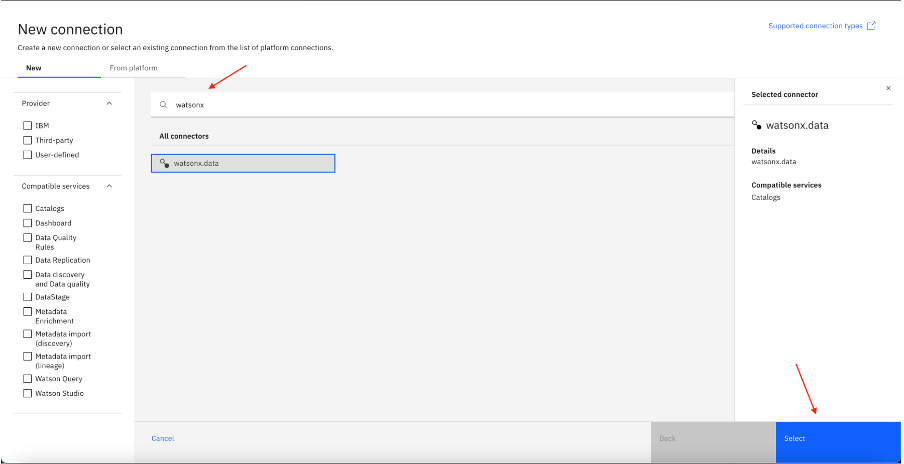Viewport: 904px width, 464px height.
Task: Check the Third-party provider filter
Action: pos(27,141)
